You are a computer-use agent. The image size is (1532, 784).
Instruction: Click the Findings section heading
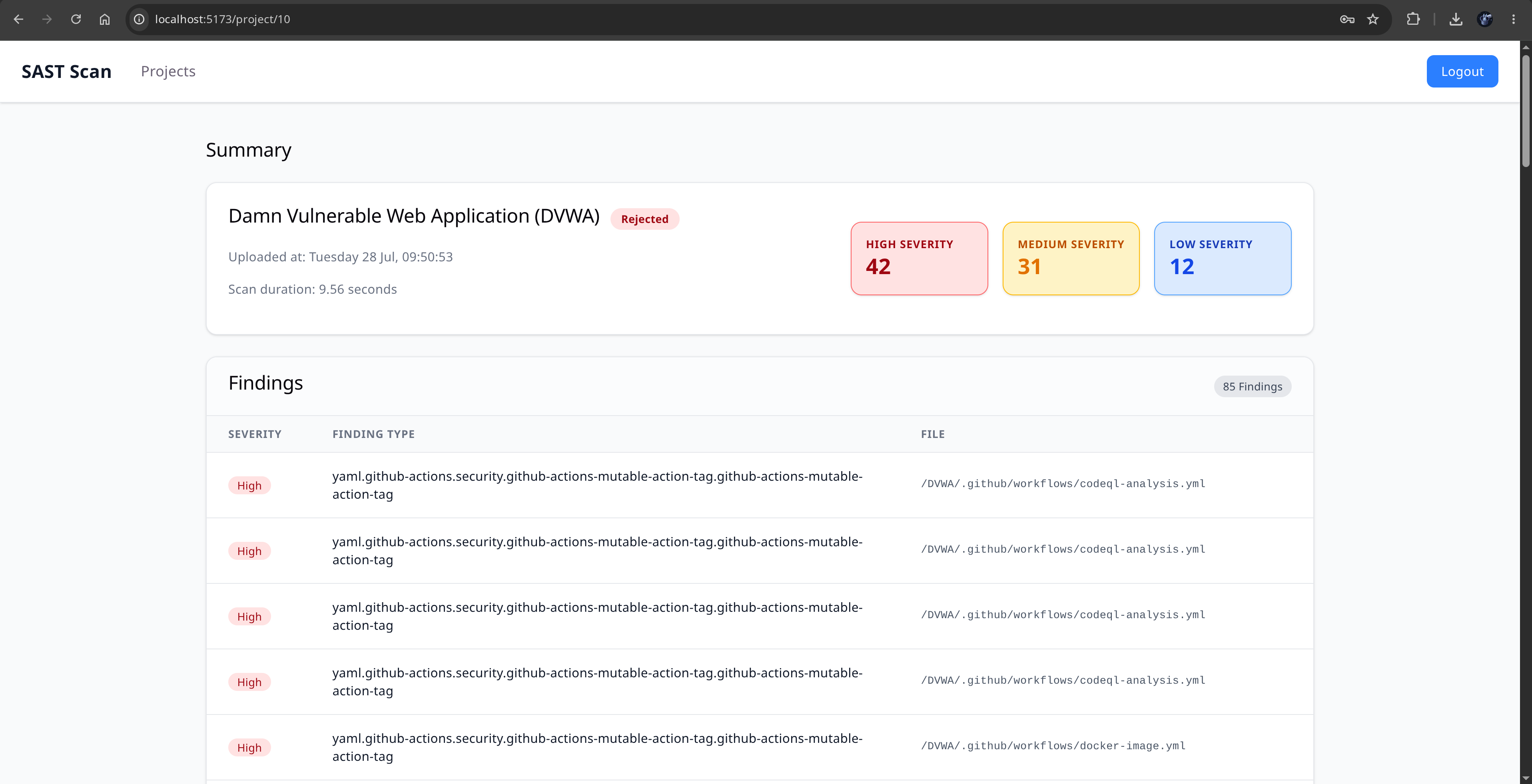tap(265, 383)
